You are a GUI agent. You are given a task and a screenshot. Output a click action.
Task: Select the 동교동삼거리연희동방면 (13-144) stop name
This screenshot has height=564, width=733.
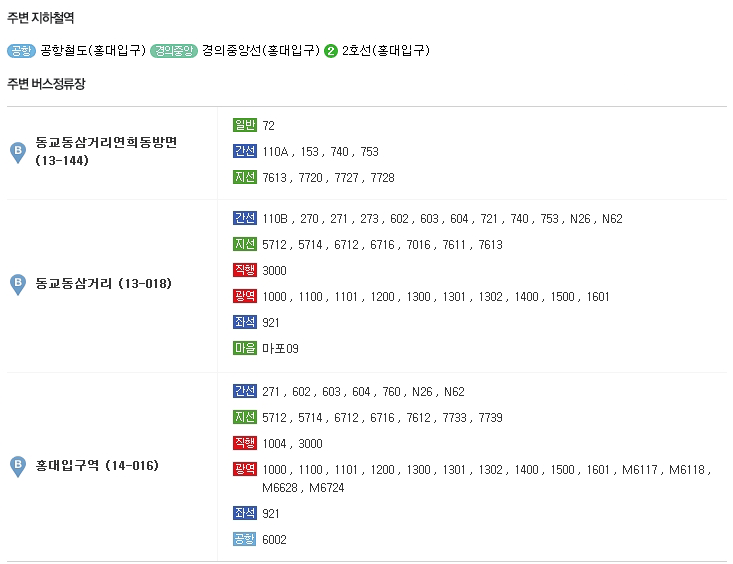106,151
